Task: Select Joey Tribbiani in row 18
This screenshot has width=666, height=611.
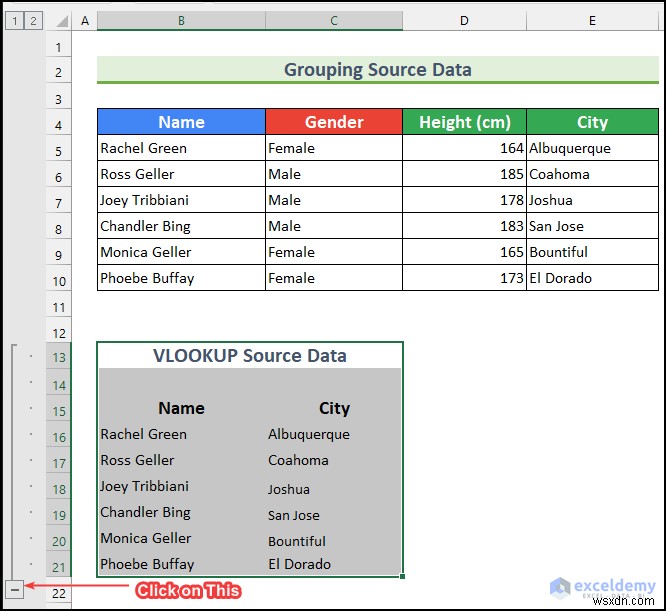Action: (x=181, y=486)
